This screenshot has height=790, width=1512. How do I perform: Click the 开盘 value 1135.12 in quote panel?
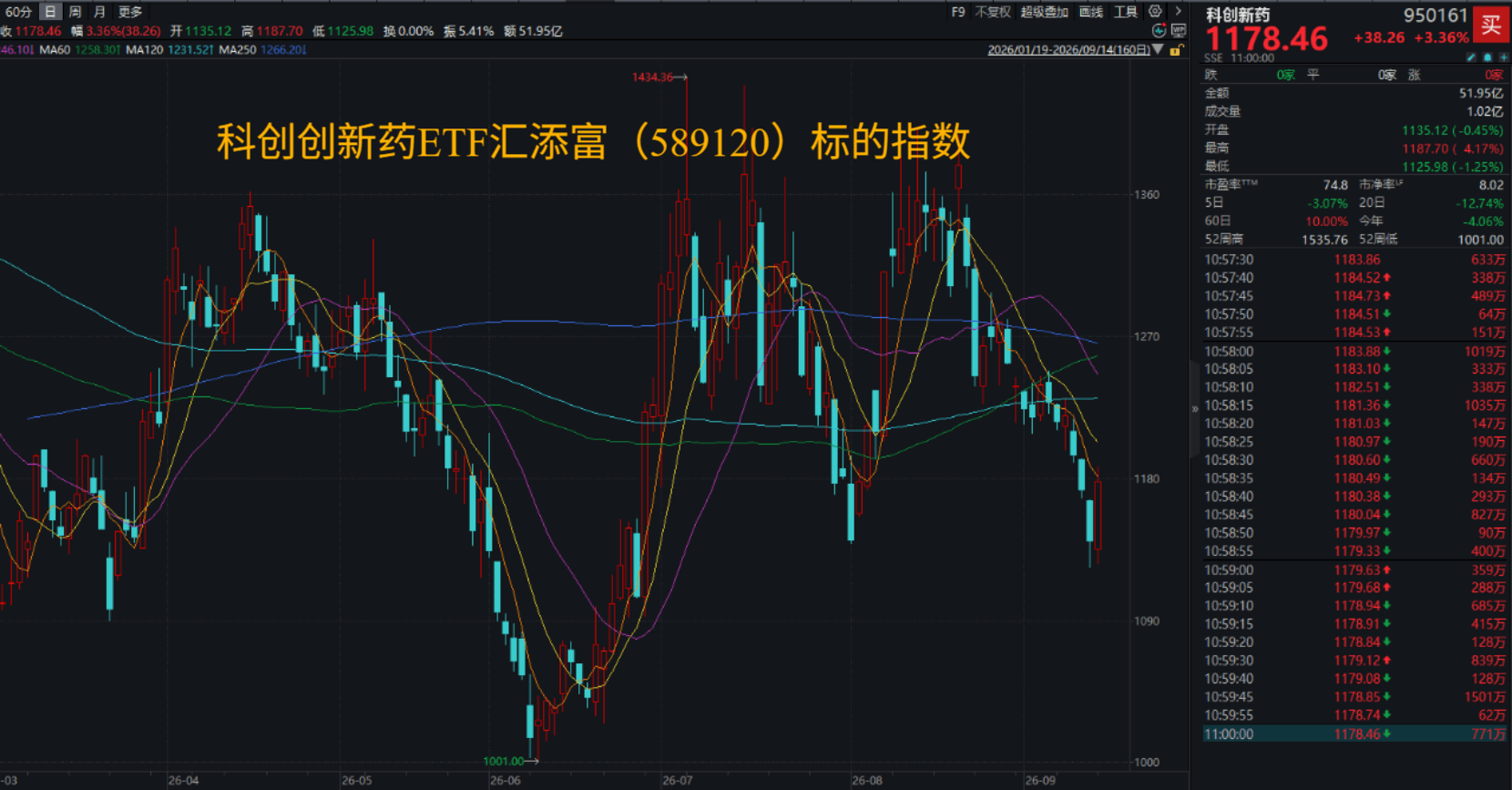point(1425,130)
